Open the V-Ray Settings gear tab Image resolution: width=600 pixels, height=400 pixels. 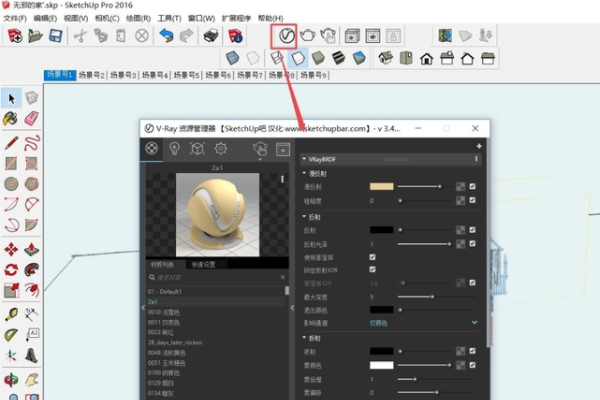[220, 148]
